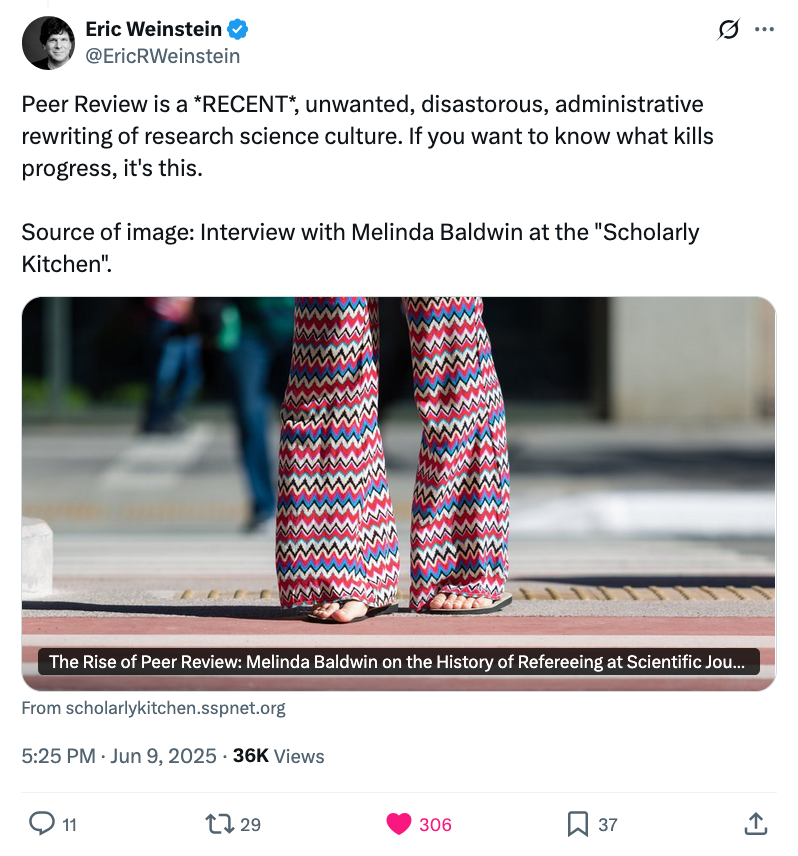
Task: Click the repost count of 29
Action: (250, 825)
